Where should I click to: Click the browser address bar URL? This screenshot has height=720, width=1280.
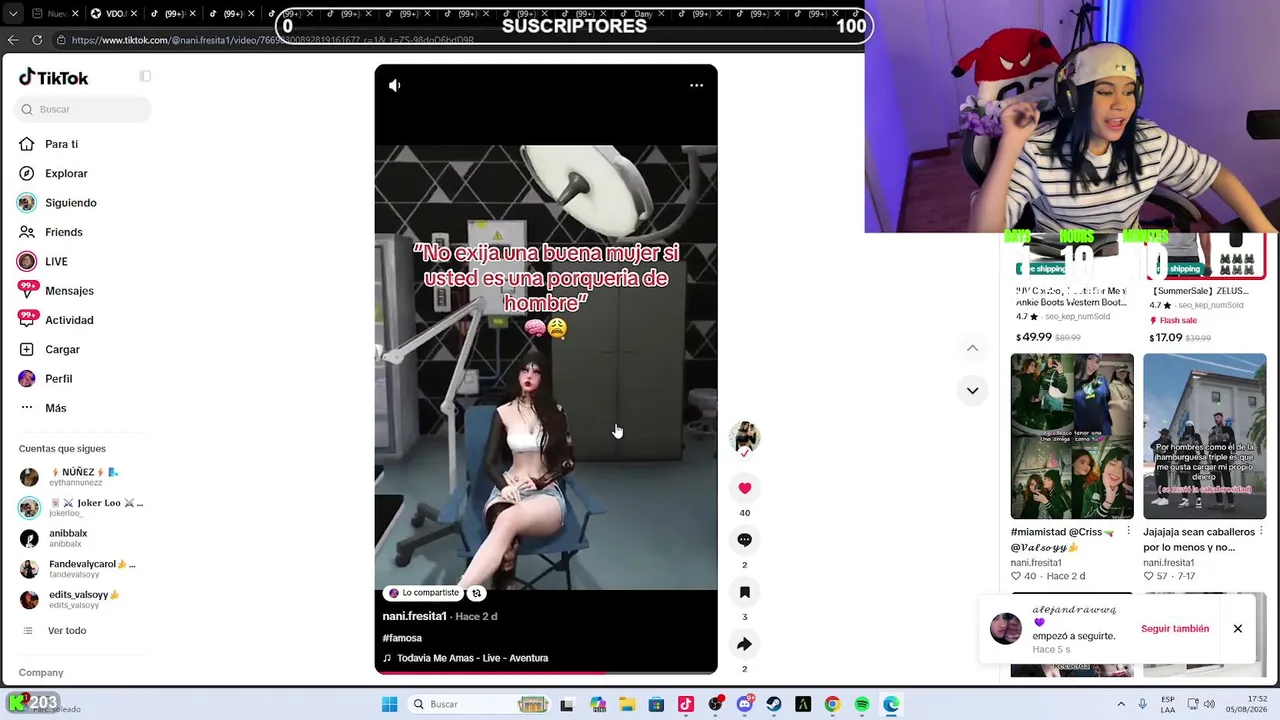272,40
